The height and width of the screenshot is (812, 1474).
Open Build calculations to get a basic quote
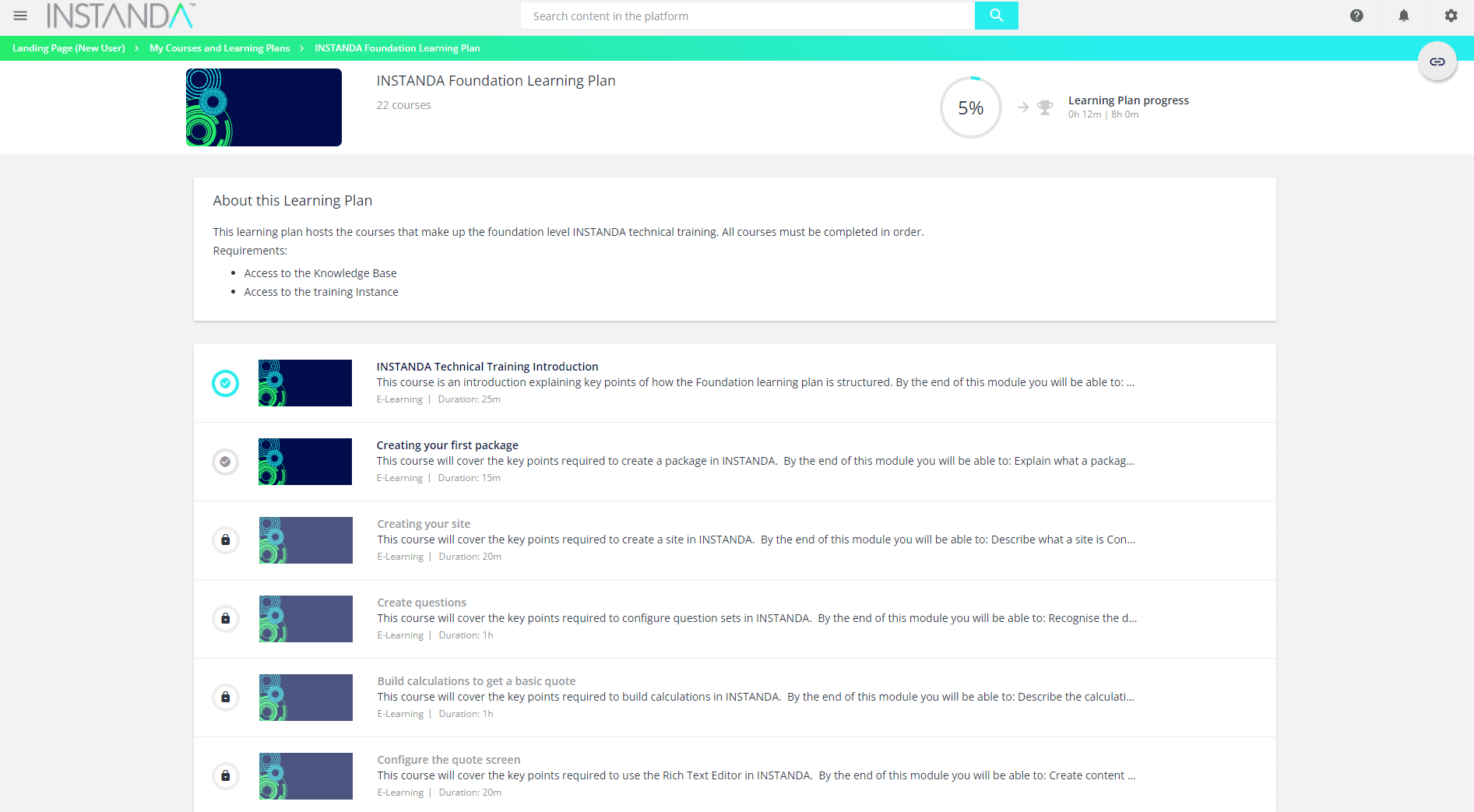(477, 681)
